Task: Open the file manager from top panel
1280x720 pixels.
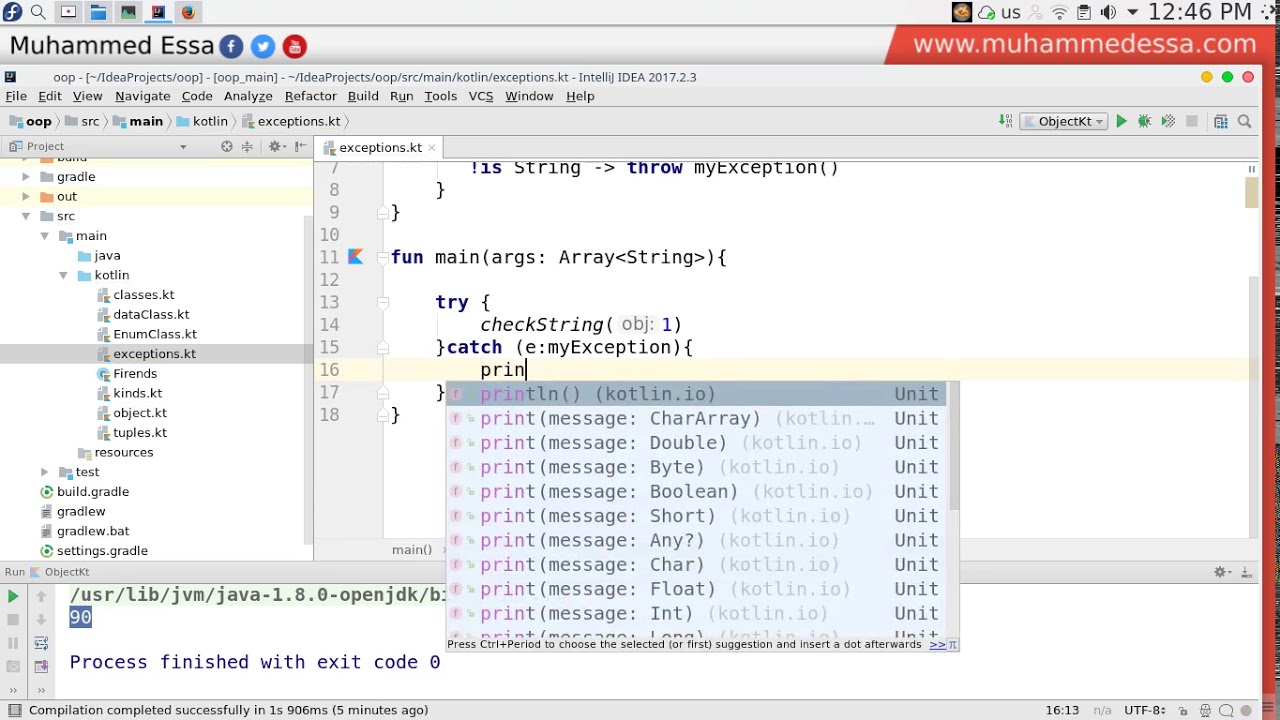Action: click(98, 12)
